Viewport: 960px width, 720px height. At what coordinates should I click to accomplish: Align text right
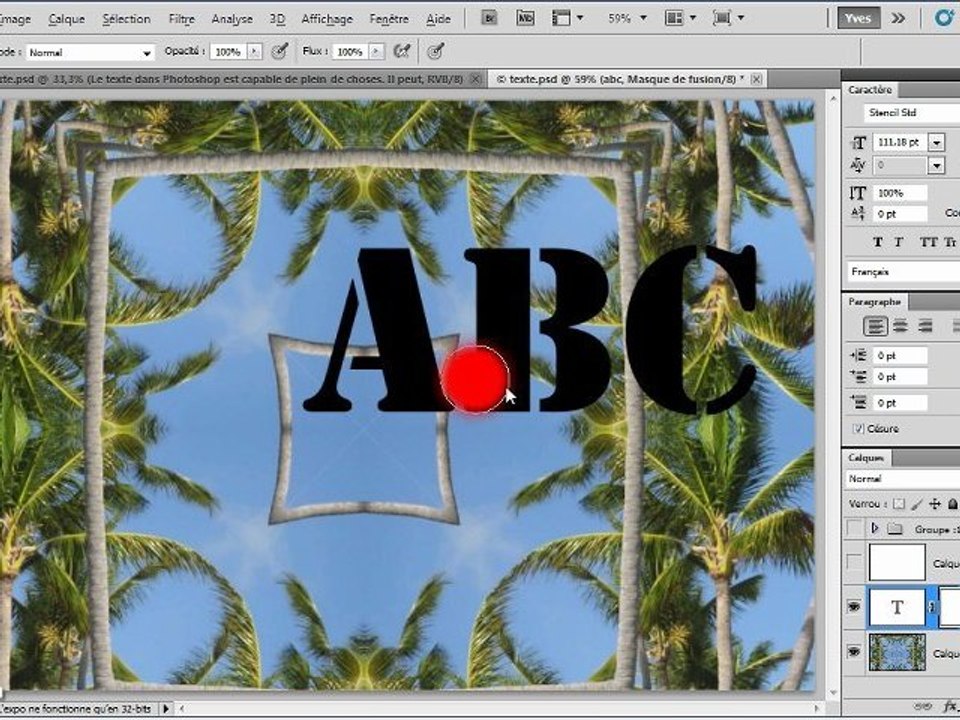[925, 326]
